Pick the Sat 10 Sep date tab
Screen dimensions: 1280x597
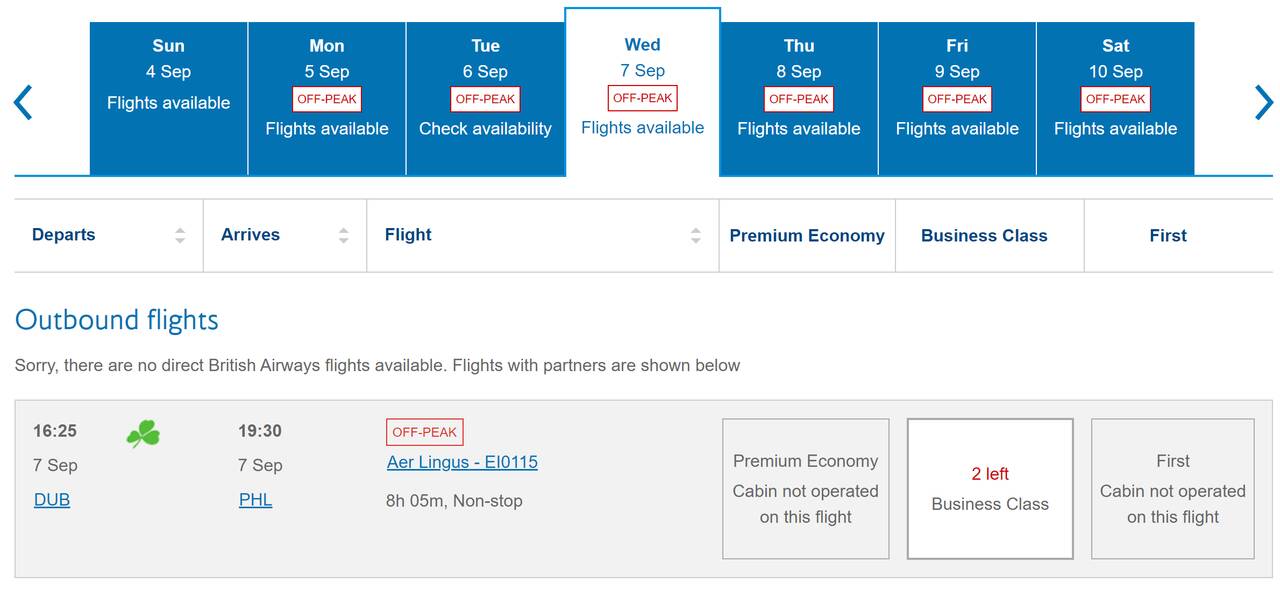1115,99
